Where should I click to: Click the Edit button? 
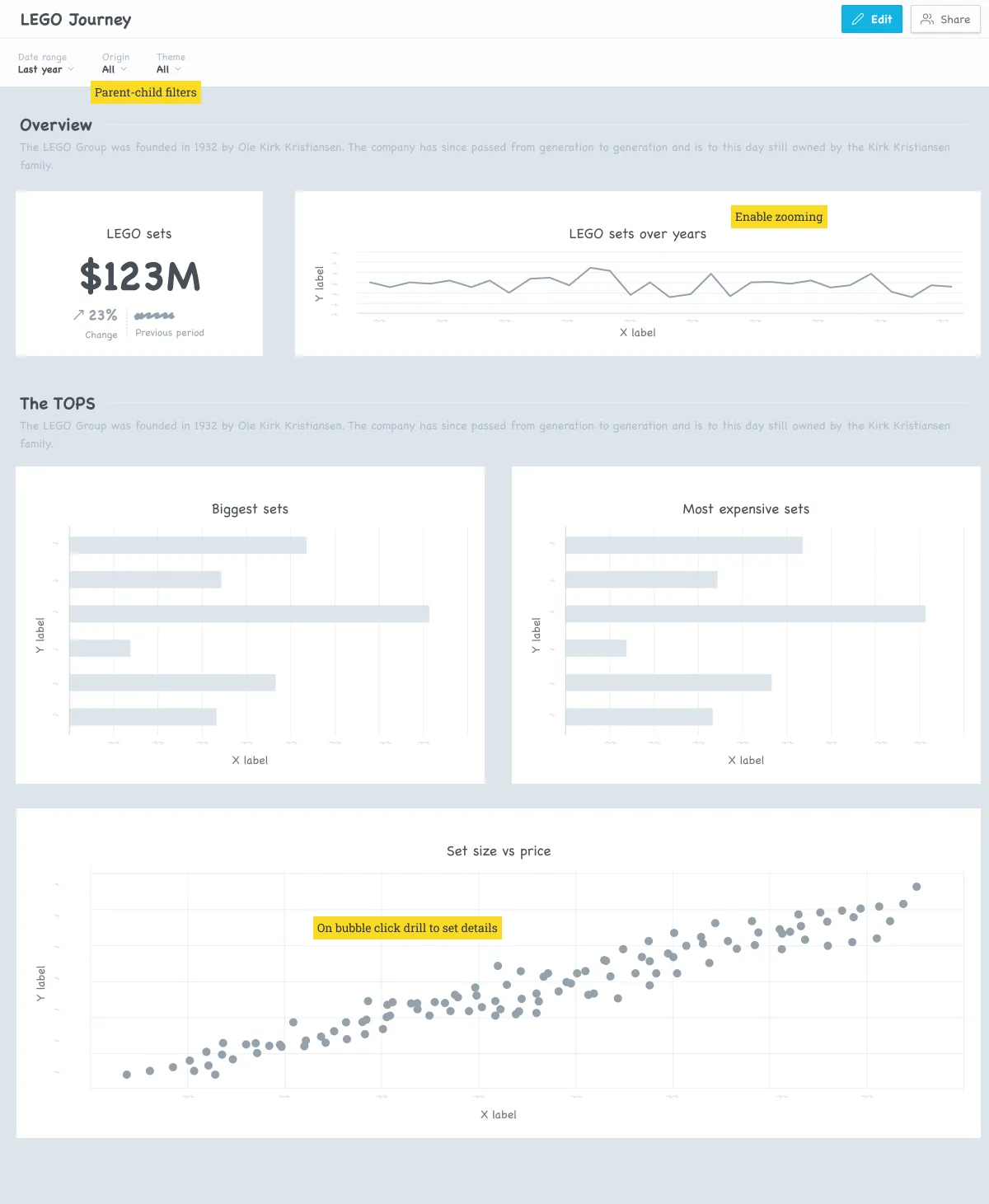point(872,19)
